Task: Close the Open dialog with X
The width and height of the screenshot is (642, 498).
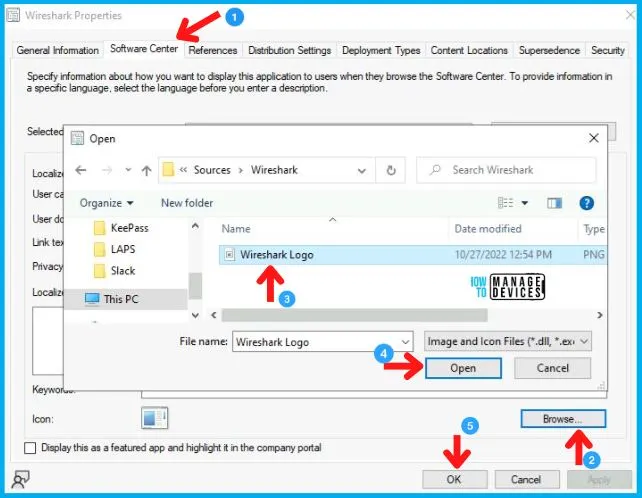Action: click(x=594, y=138)
